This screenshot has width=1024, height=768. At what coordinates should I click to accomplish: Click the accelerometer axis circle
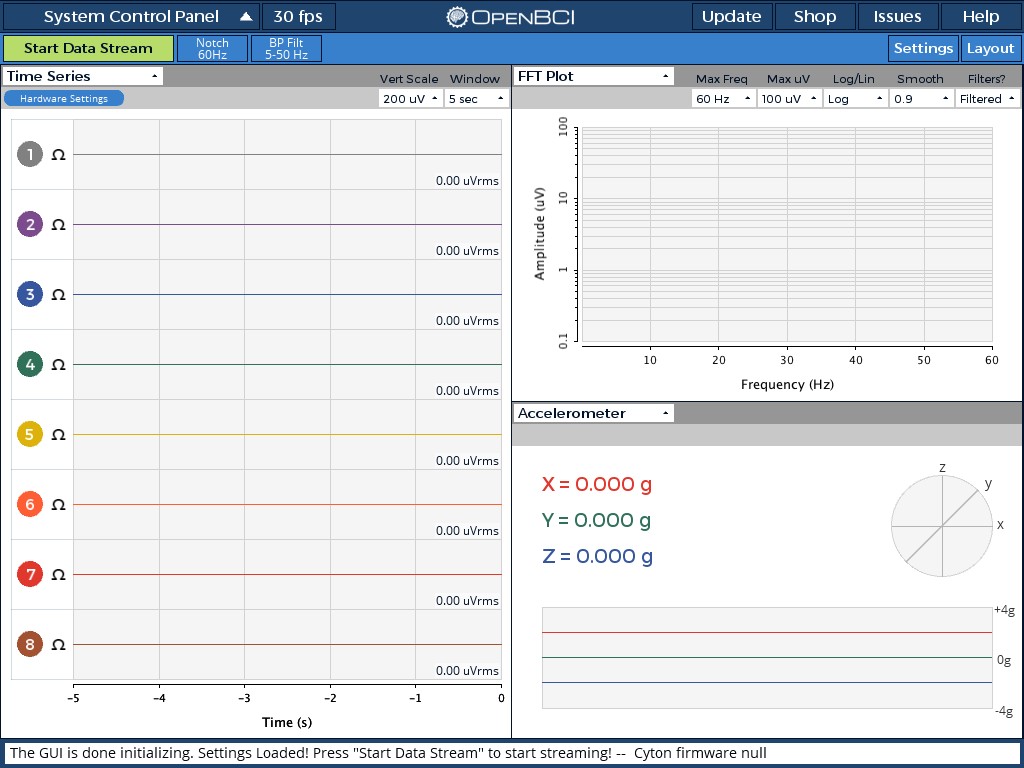tap(942, 526)
